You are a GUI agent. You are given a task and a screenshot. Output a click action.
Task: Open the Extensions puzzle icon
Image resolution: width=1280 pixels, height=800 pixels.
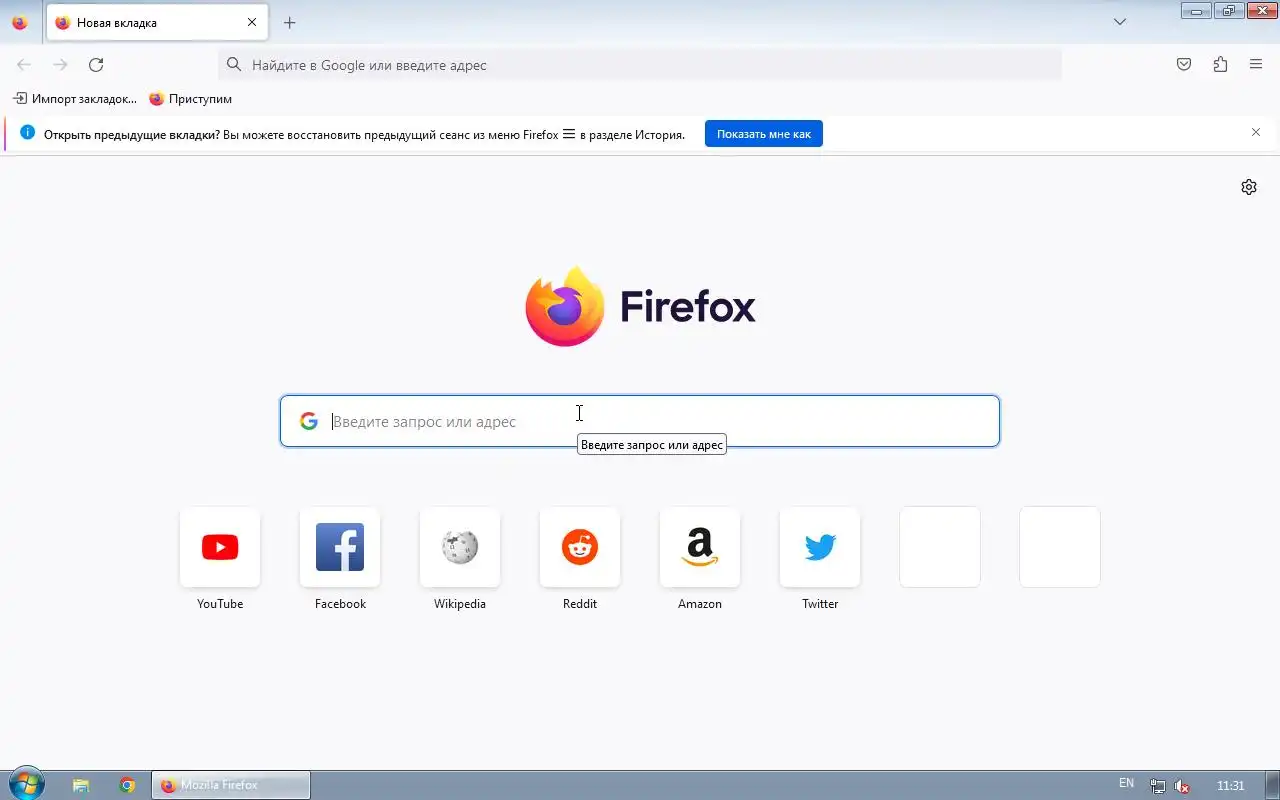point(1220,65)
